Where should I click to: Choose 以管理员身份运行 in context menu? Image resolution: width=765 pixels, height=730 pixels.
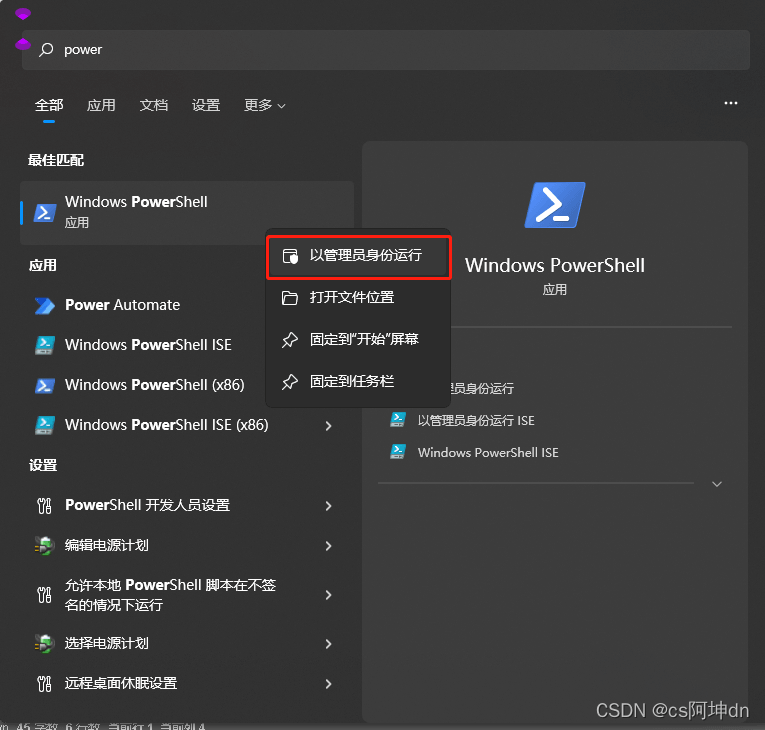pos(359,256)
